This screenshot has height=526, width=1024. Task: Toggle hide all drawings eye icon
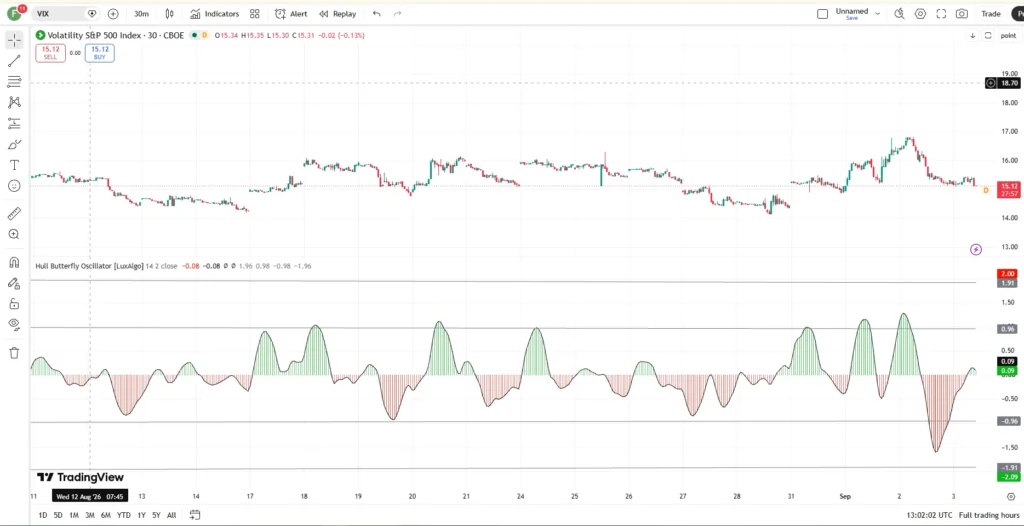14,324
